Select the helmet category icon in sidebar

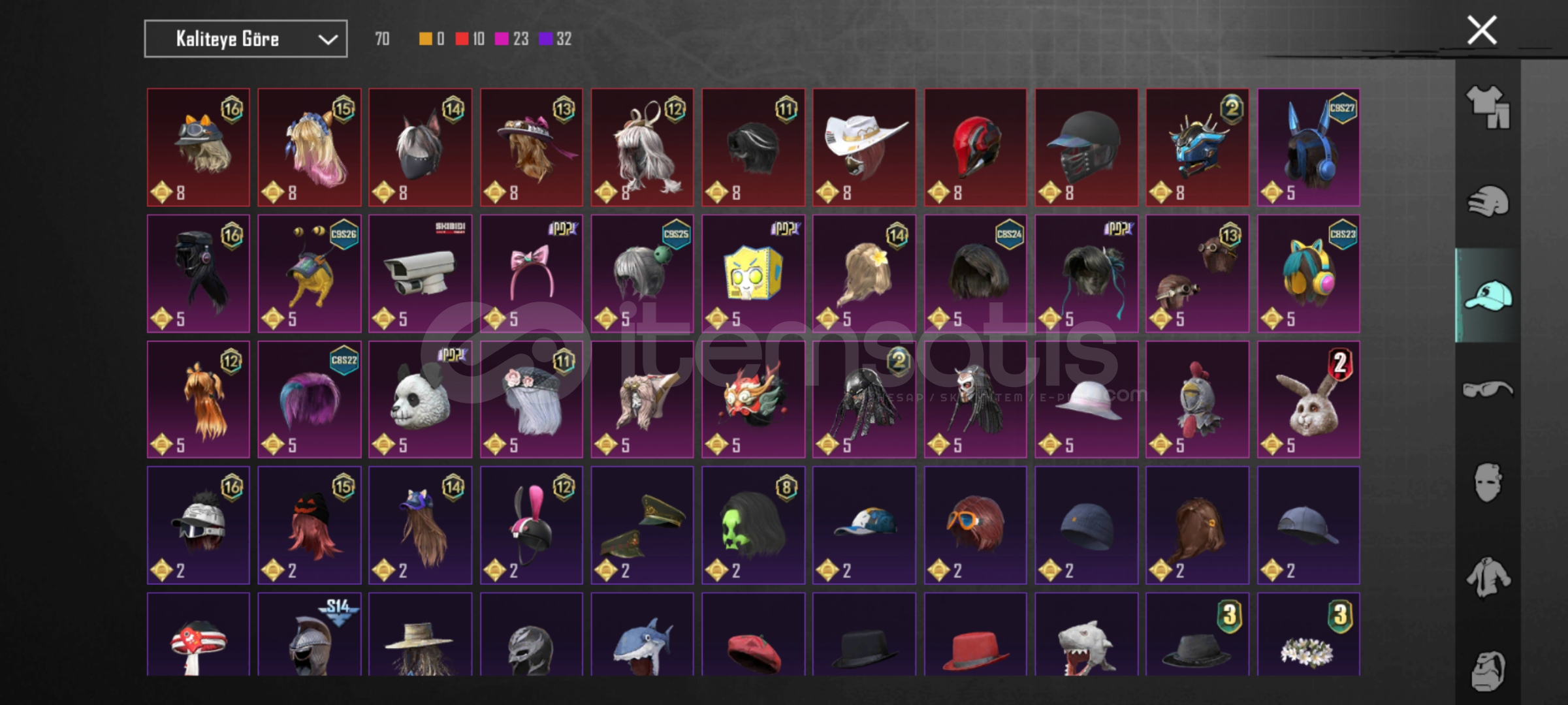pos(1488,201)
